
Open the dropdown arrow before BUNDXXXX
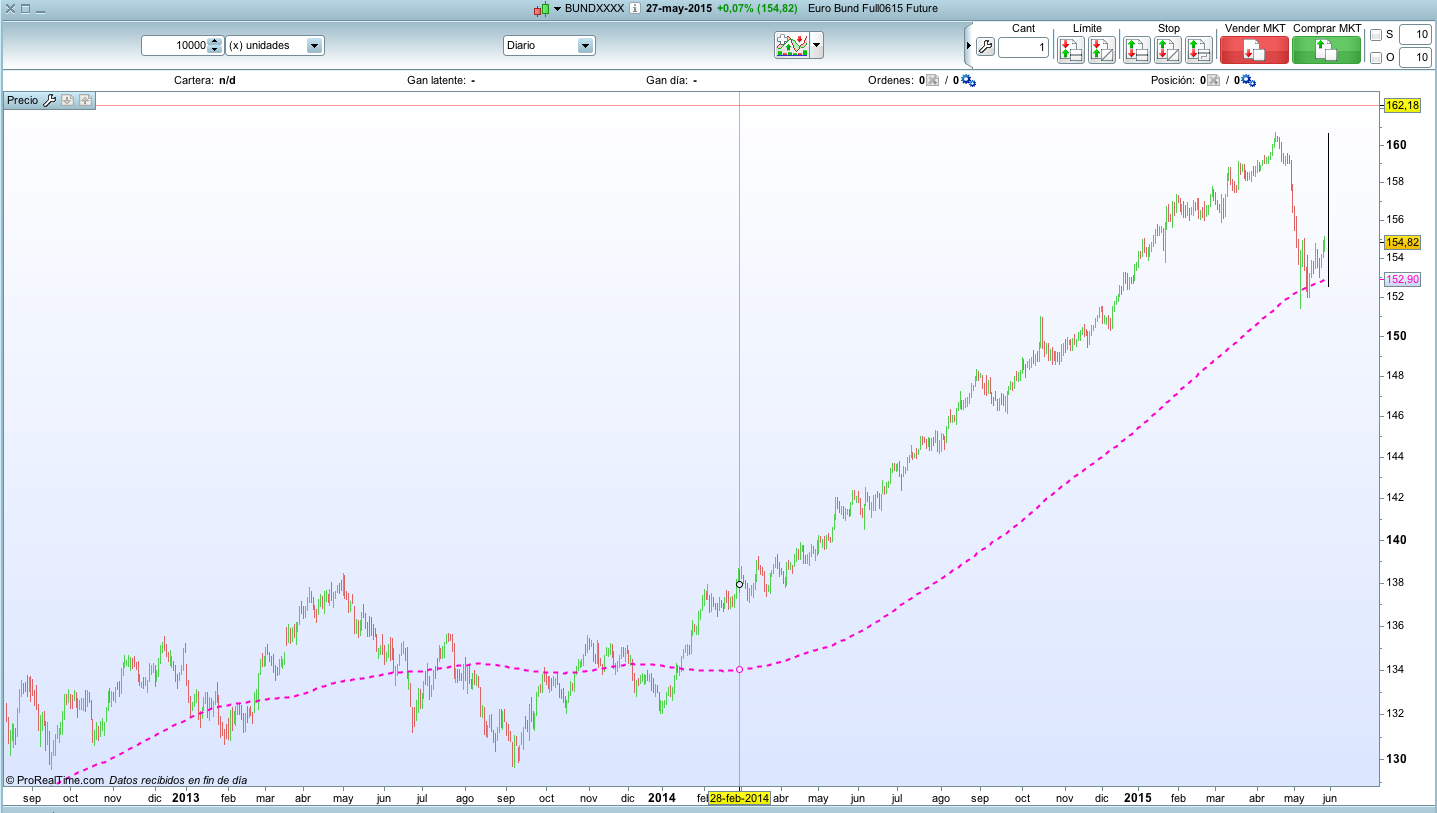(558, 8)
